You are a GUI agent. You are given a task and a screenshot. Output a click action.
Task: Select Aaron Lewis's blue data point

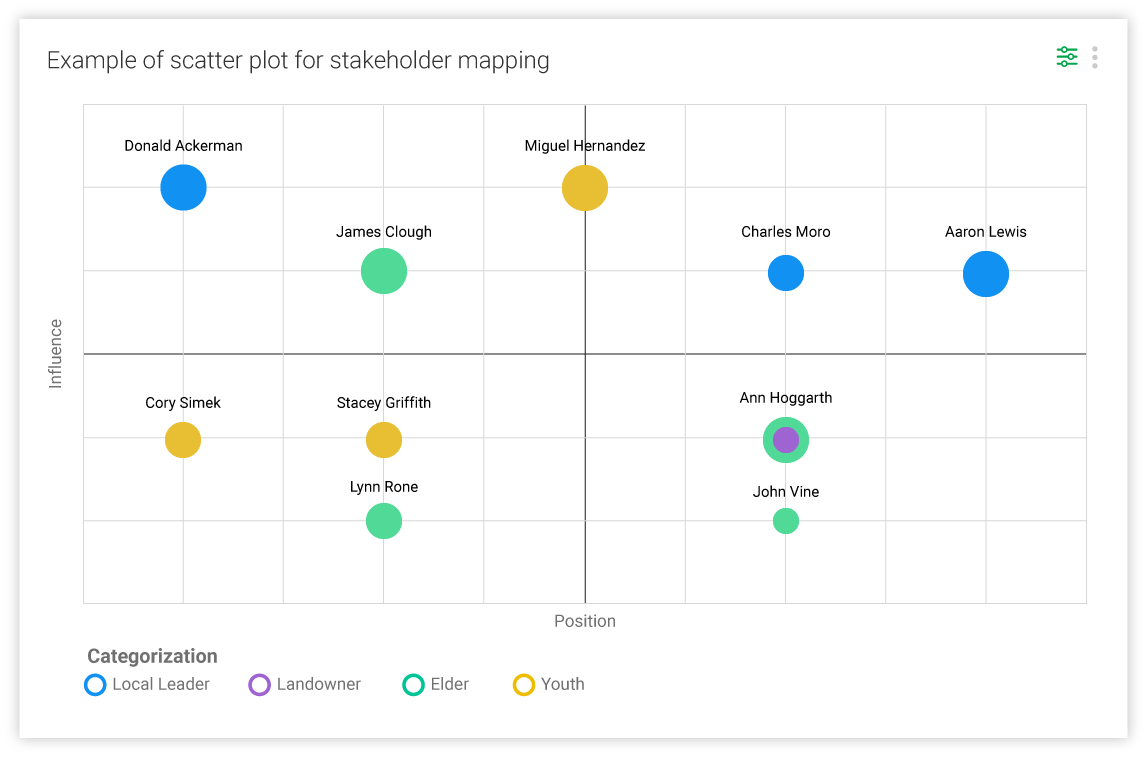tap(986, 273)
